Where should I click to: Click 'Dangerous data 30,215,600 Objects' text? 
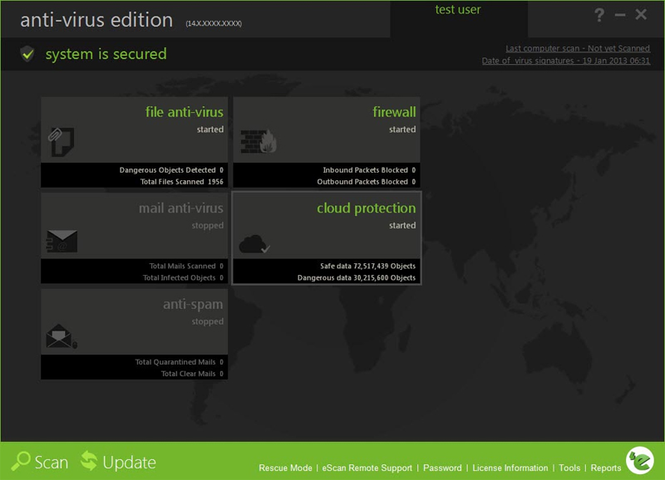(356, 278)
